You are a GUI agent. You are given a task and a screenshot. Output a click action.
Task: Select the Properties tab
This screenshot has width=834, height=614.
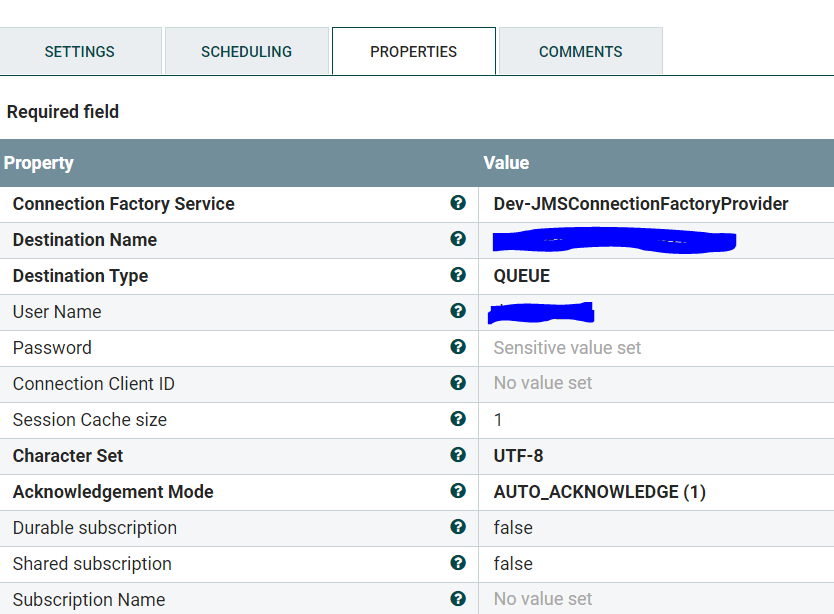[x=413, y=52]
